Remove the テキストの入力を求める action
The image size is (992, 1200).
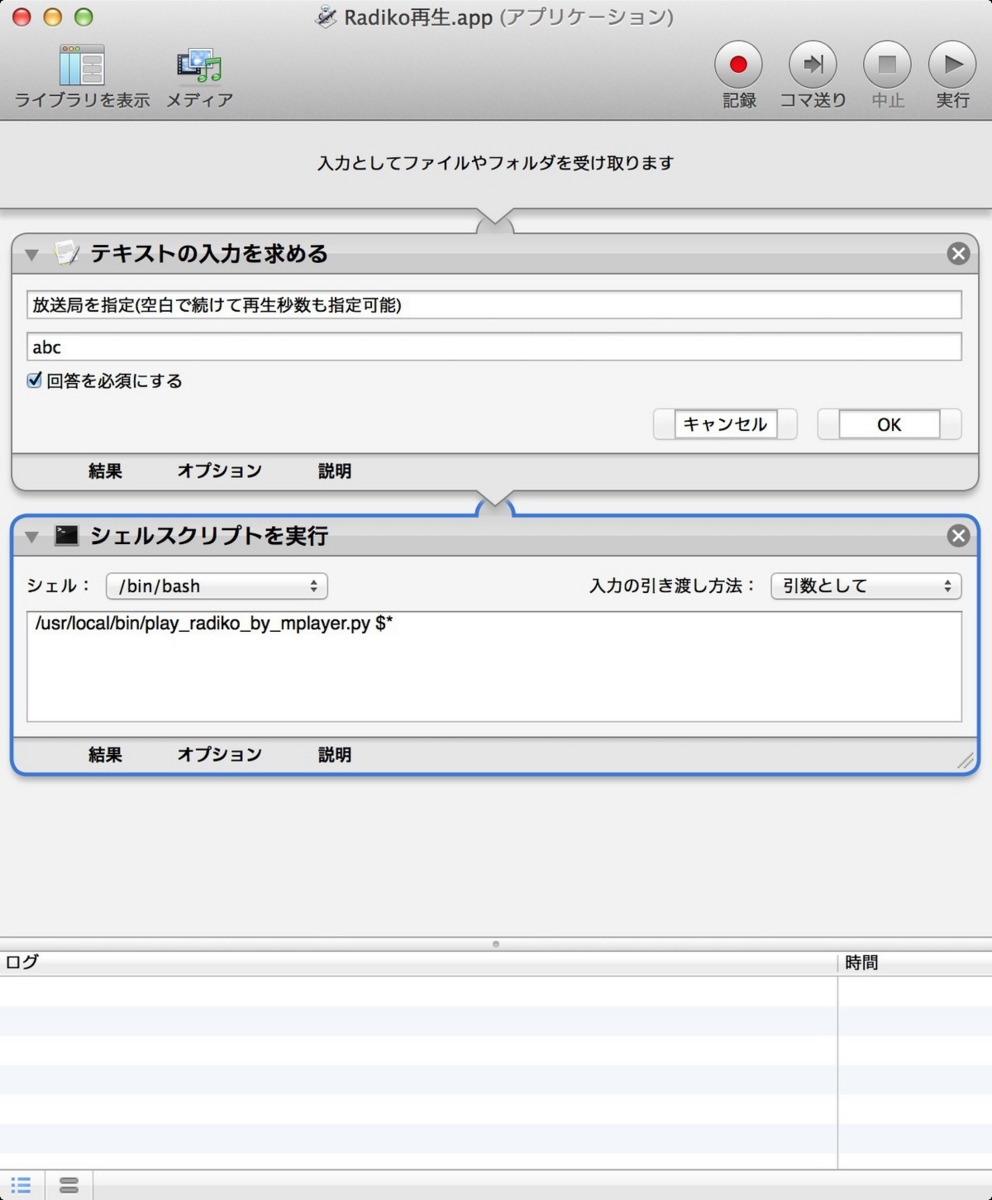958,253
